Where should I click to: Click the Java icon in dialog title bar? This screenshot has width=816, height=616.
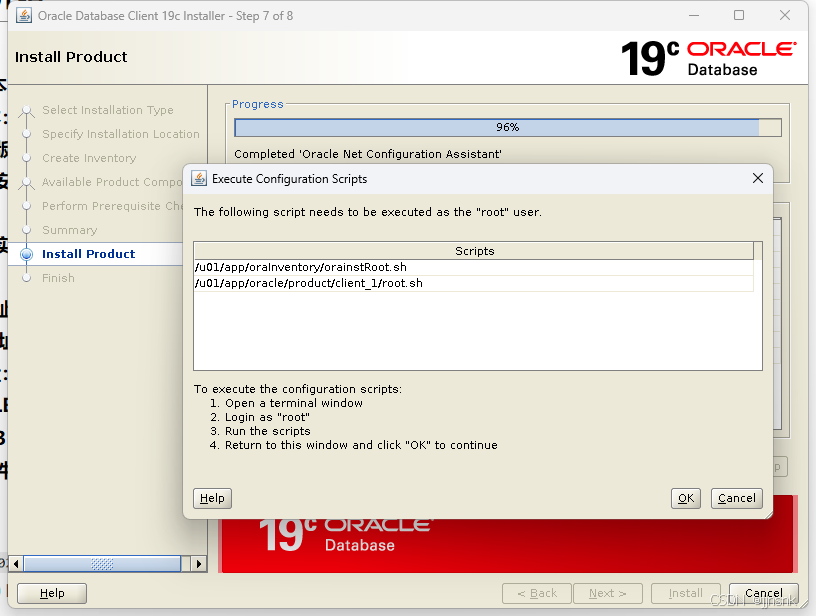(x=199, y=178)
